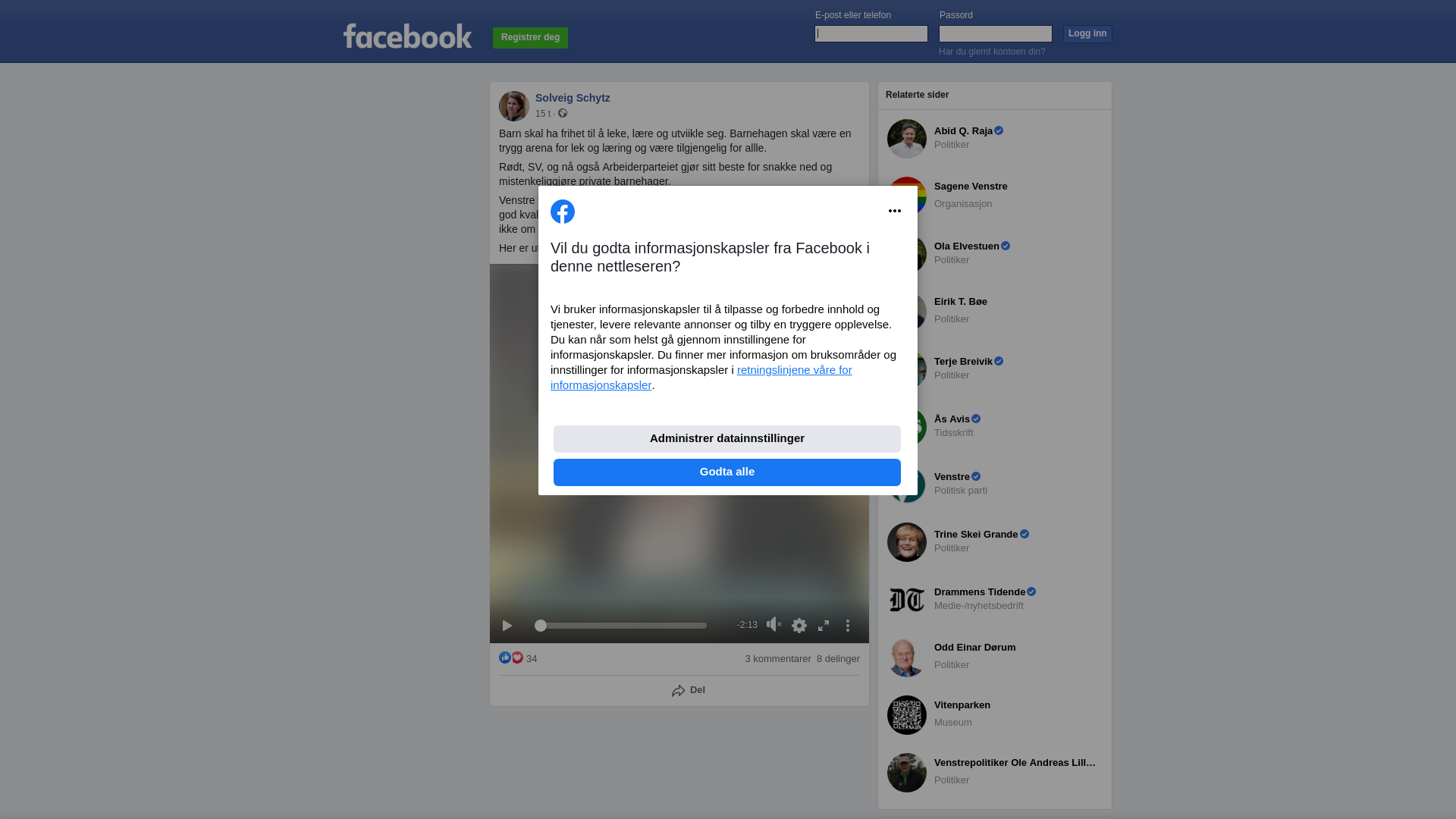The height and width of the screenshot is (819, 1456).
Task: Click Registrer deg button
Action: (x=530, y=38)
